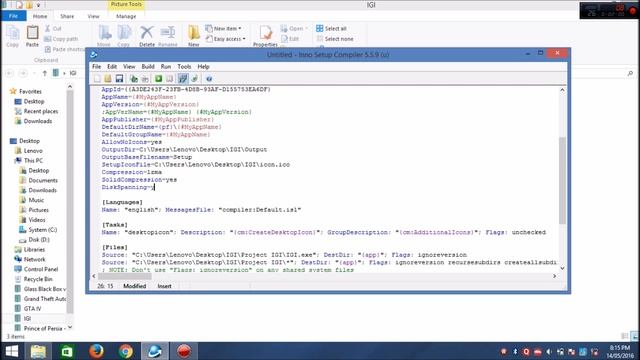Select This PC in navigation pane
The height and width of the screenshot is (360, 640).
point(28,160)
